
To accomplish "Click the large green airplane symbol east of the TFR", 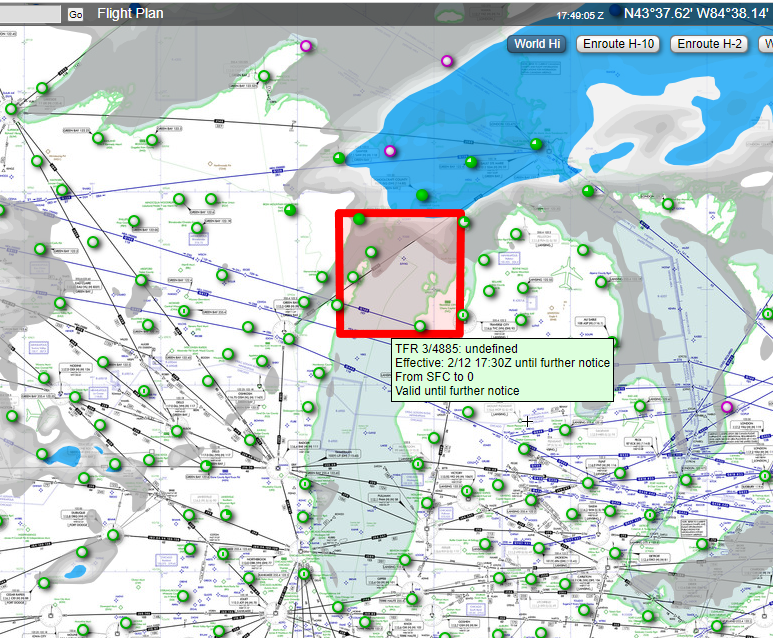I will click(x=568, y=274).
